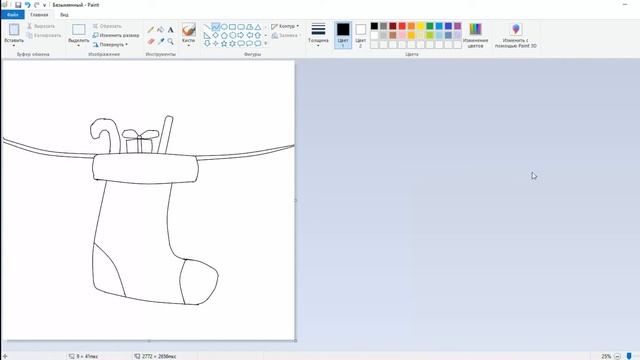Viewport: 640px width, 360px height.
Task: Pick the orange color swatch
Action: 411,26
